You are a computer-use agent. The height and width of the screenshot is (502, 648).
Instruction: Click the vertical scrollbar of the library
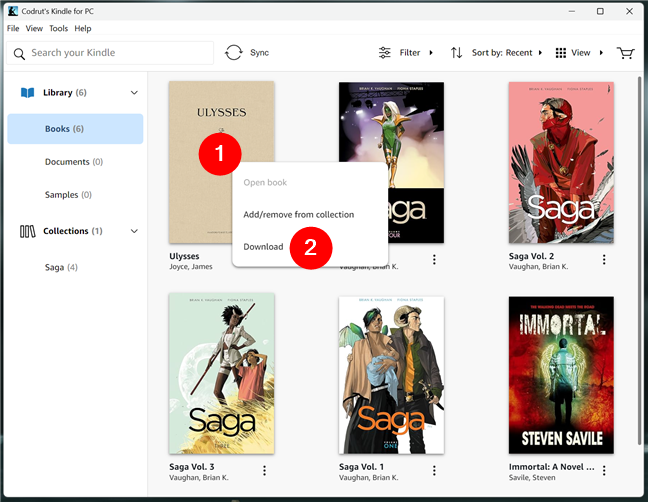pyautogui.click(x=639, y=260)
